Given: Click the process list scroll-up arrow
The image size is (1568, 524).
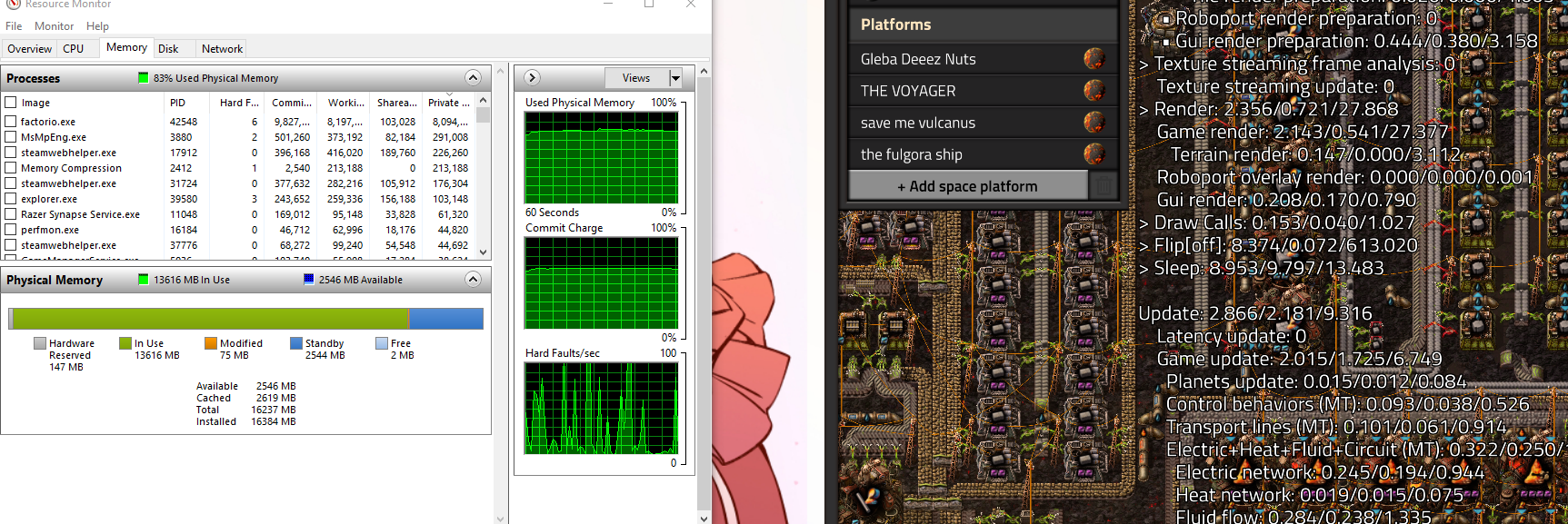Looking at the screenshot, I should tap(484, 101).
